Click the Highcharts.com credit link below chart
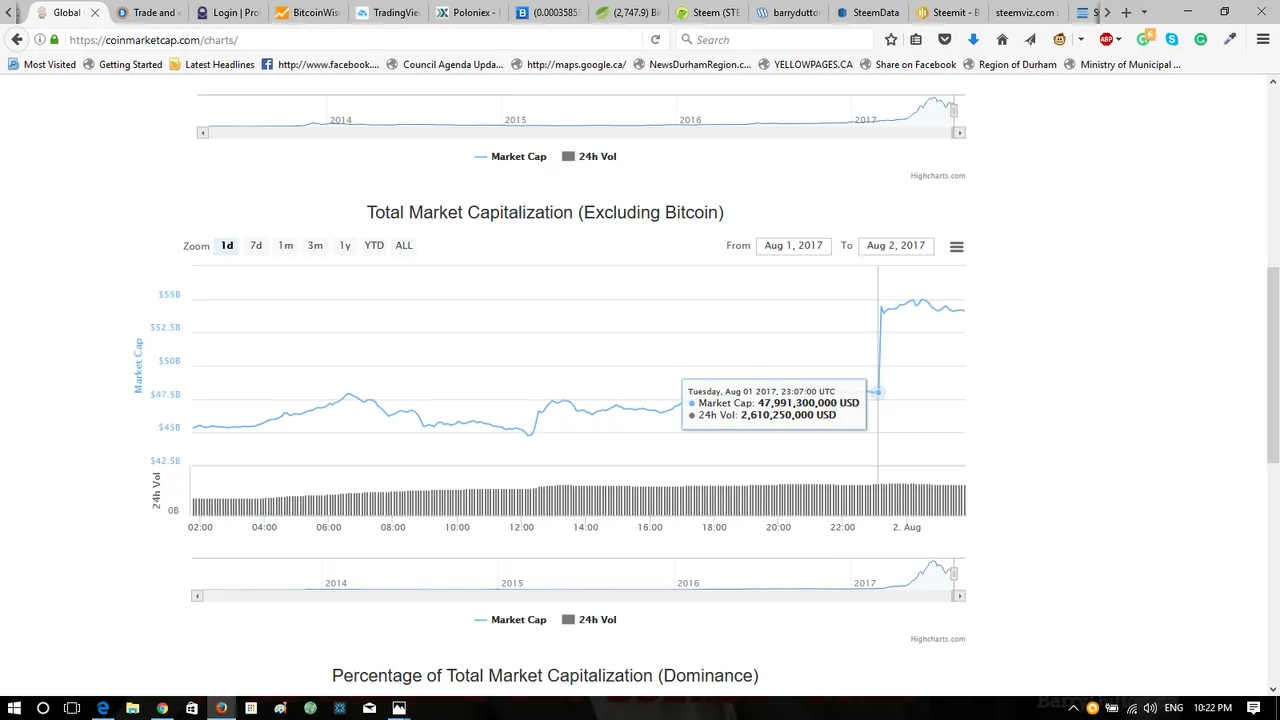Screen dimensions: 1280x720 point(937,639)
